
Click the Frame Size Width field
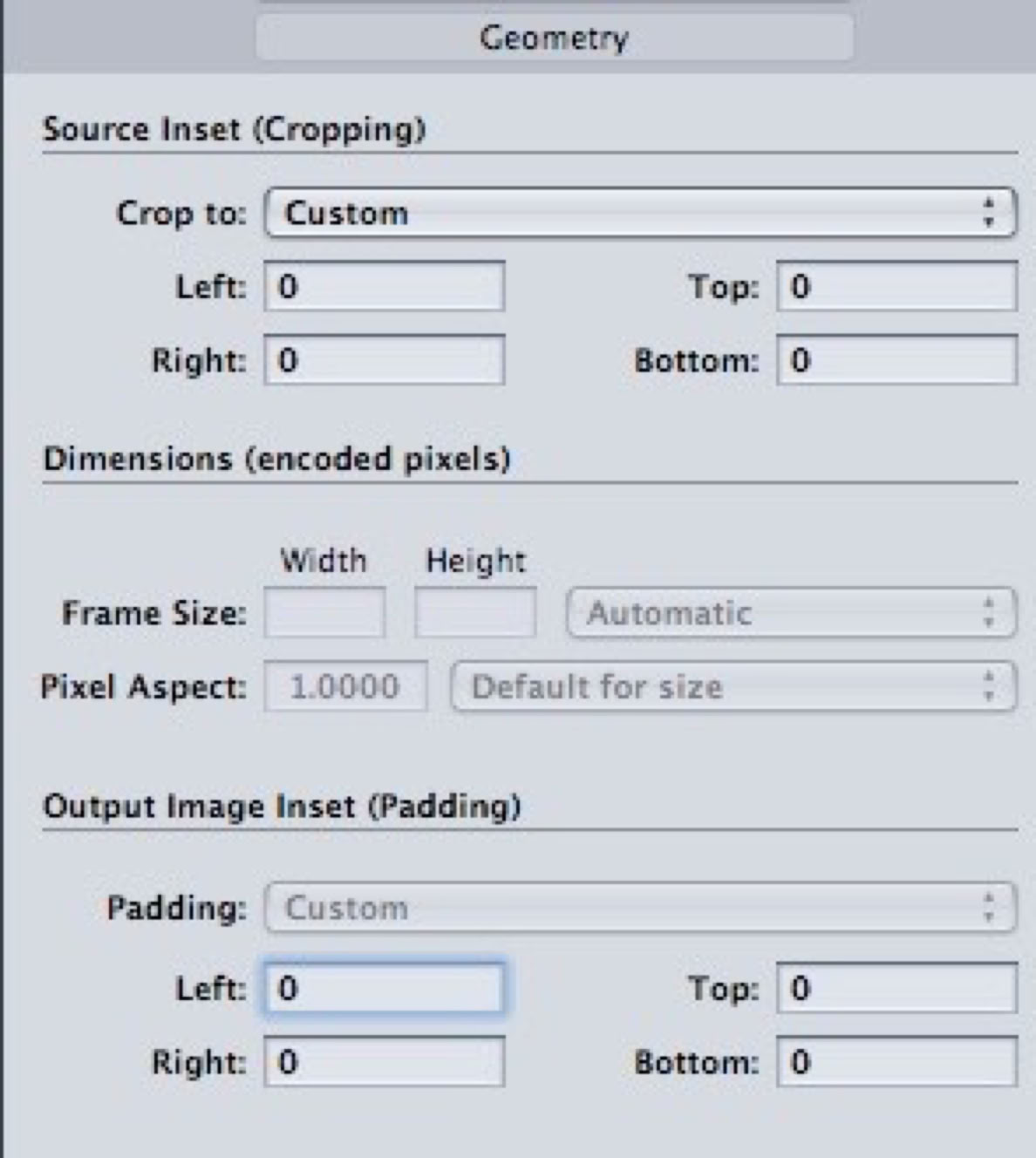coord(324,613)
